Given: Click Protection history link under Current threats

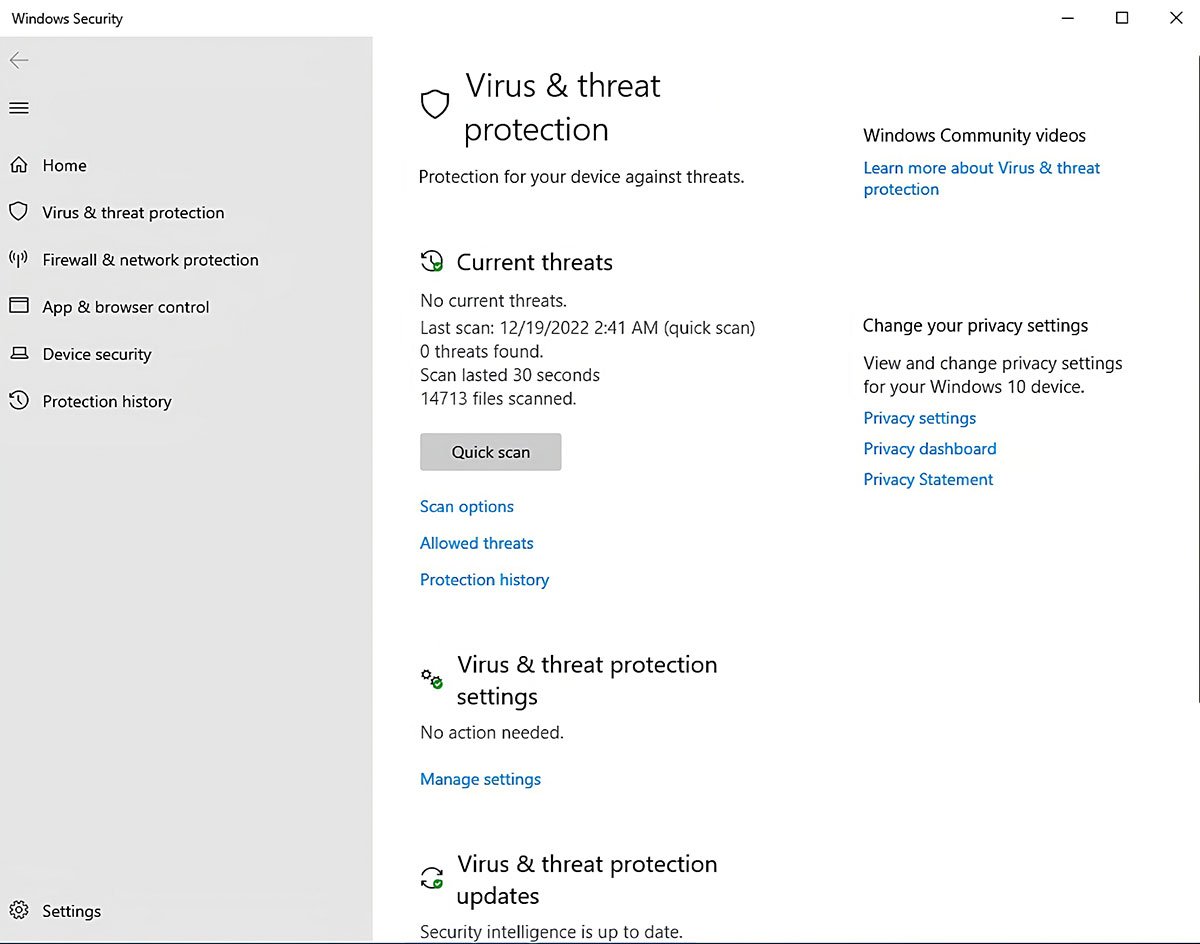Looking at the screenshot, I should [x=484, y=580].
